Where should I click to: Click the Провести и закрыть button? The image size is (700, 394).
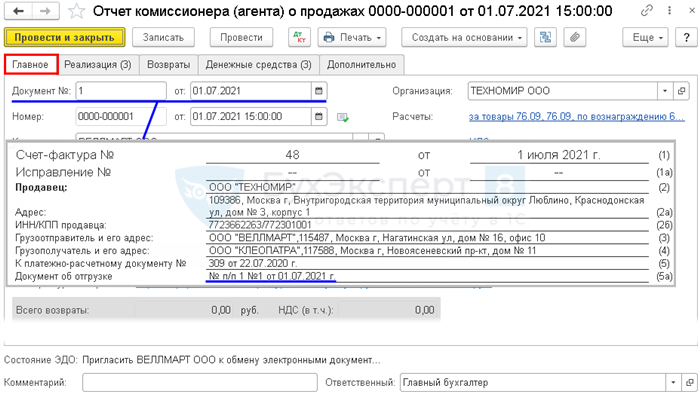point(64,37)
